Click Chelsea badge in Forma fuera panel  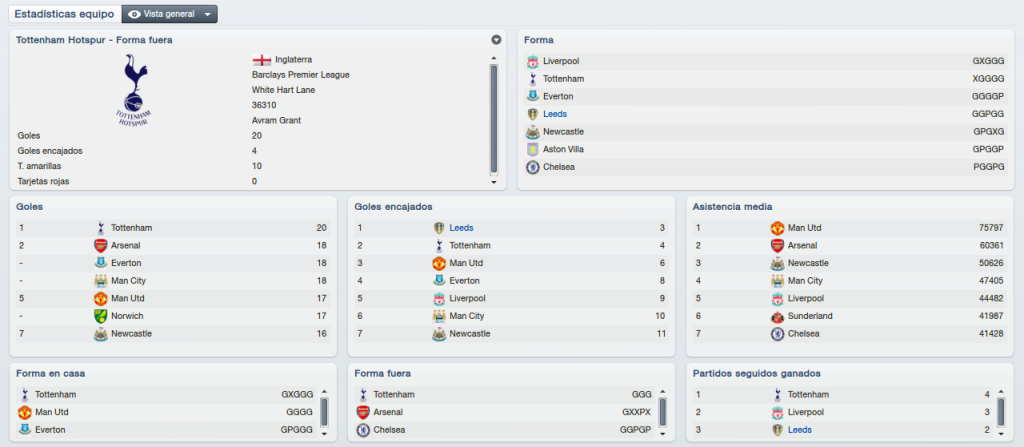(x=363, y=430)
